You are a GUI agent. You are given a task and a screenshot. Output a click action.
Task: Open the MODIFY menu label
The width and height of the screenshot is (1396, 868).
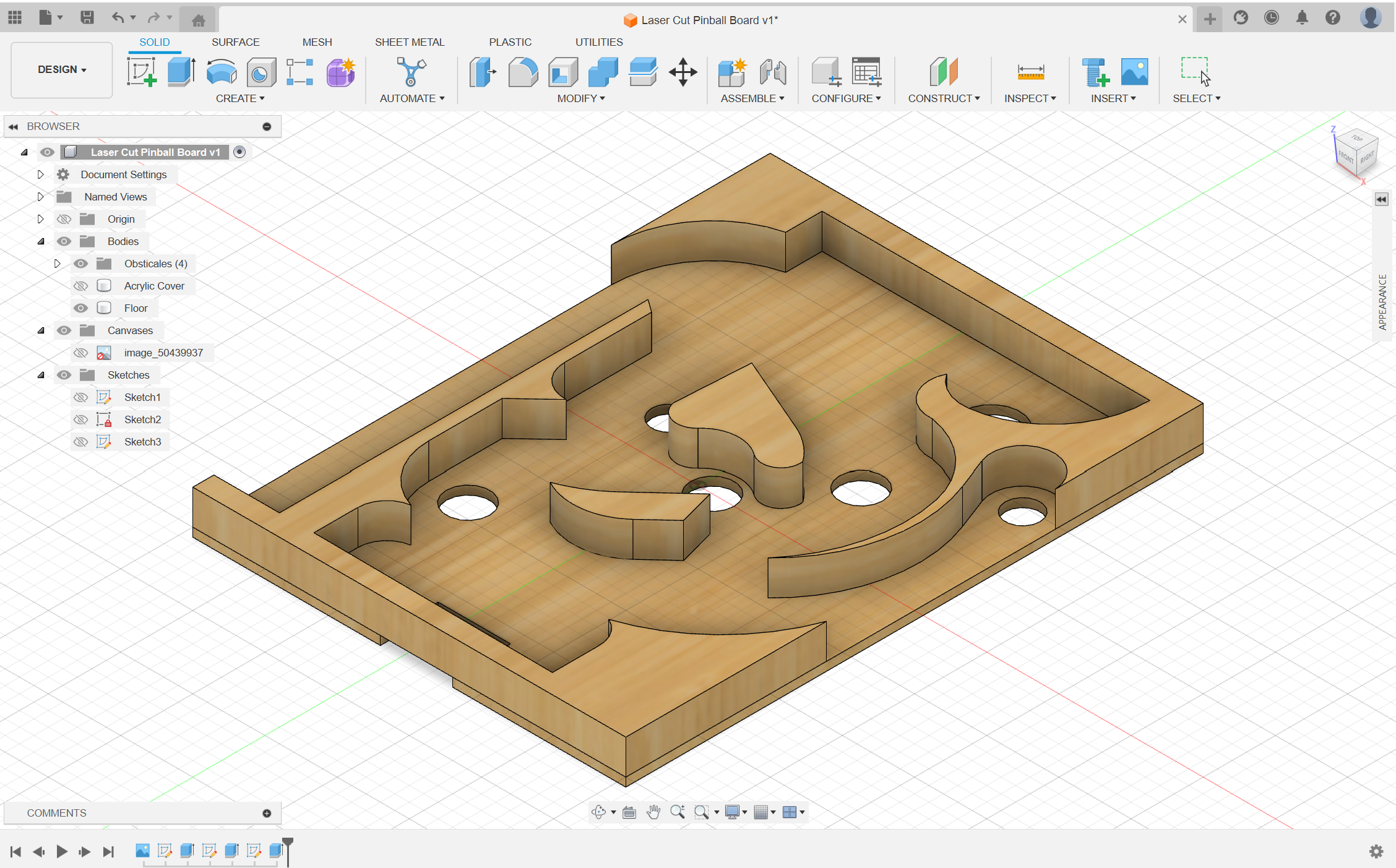click(580, 98)
